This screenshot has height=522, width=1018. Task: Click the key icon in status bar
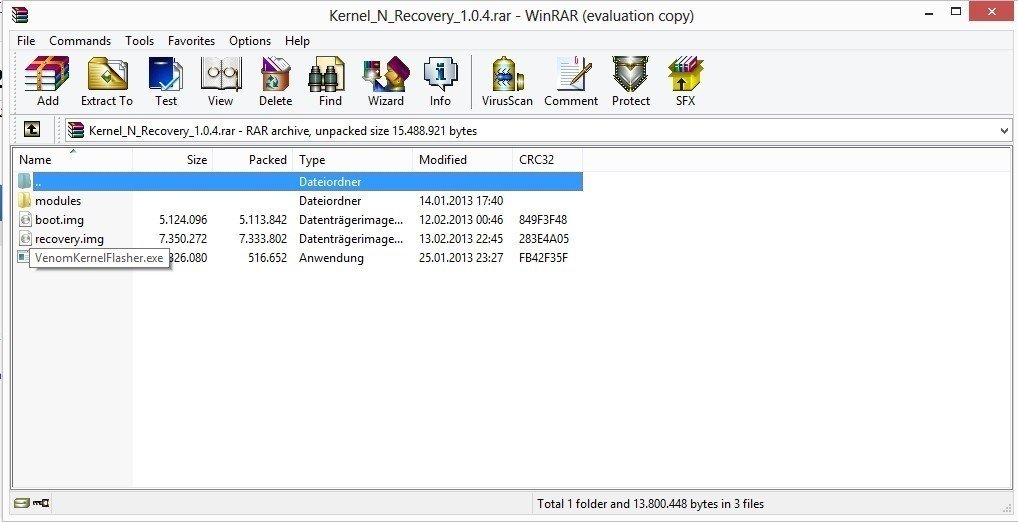41,503
